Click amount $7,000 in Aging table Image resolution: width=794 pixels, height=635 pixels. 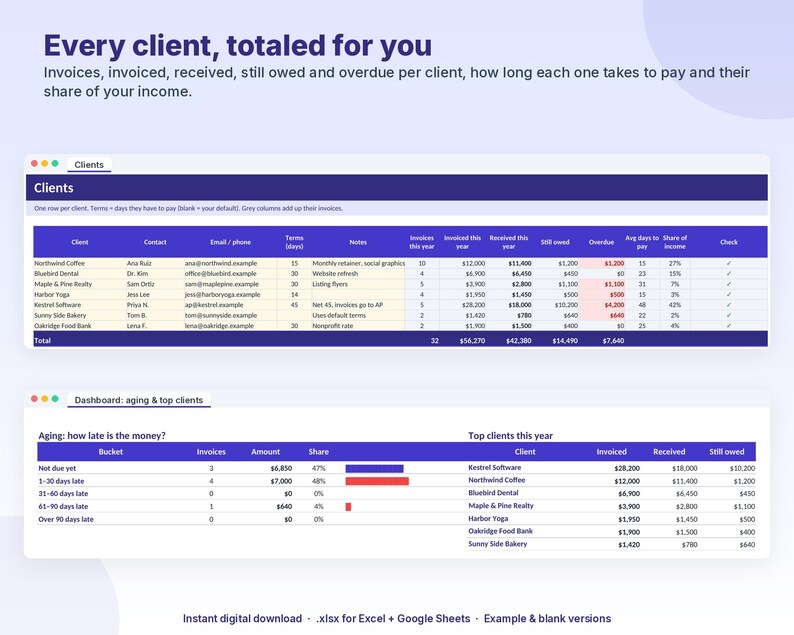tap(281, 481)
